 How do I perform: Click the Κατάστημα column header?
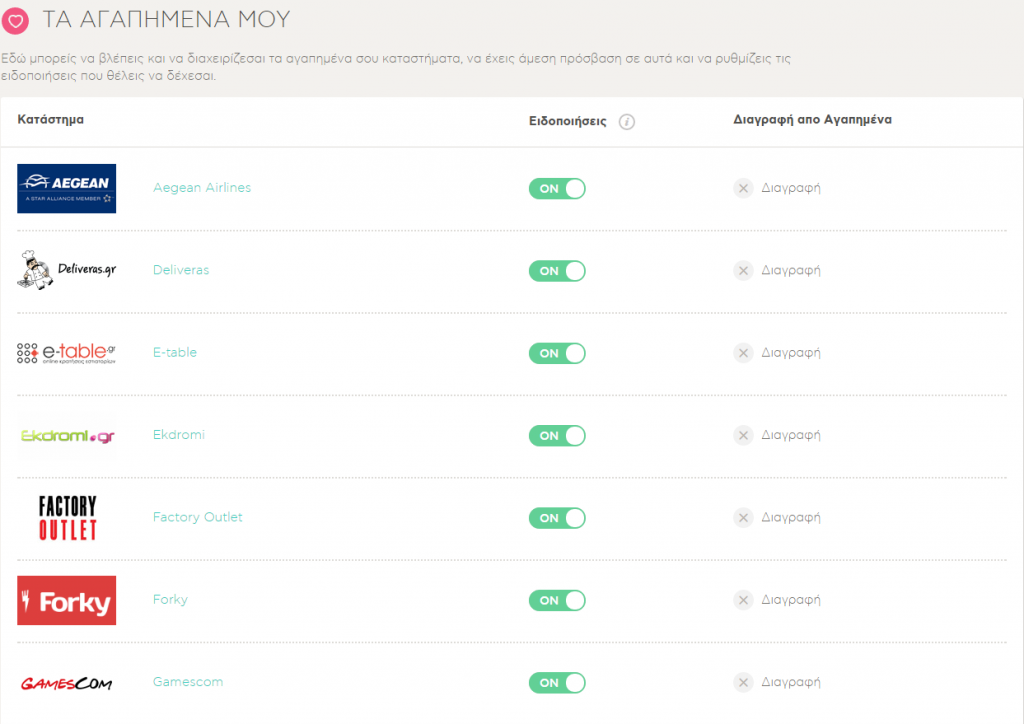(x=50, y=119)
